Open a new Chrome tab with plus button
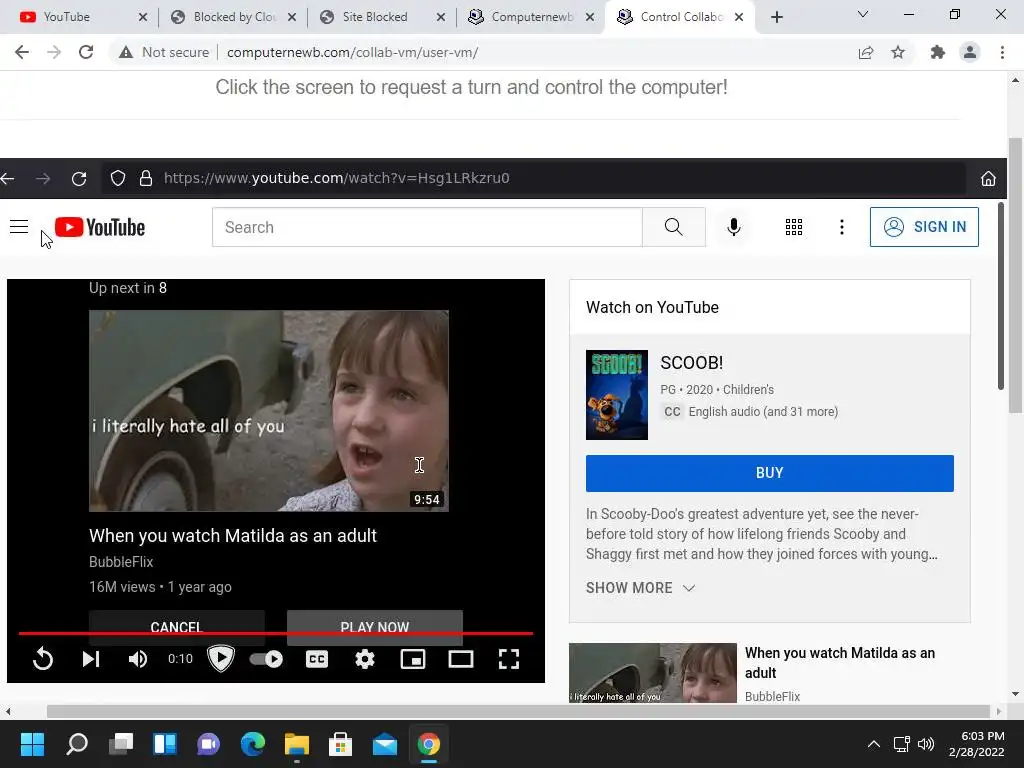Screen dimensions: 1024x768 click(x=776, y=17)
